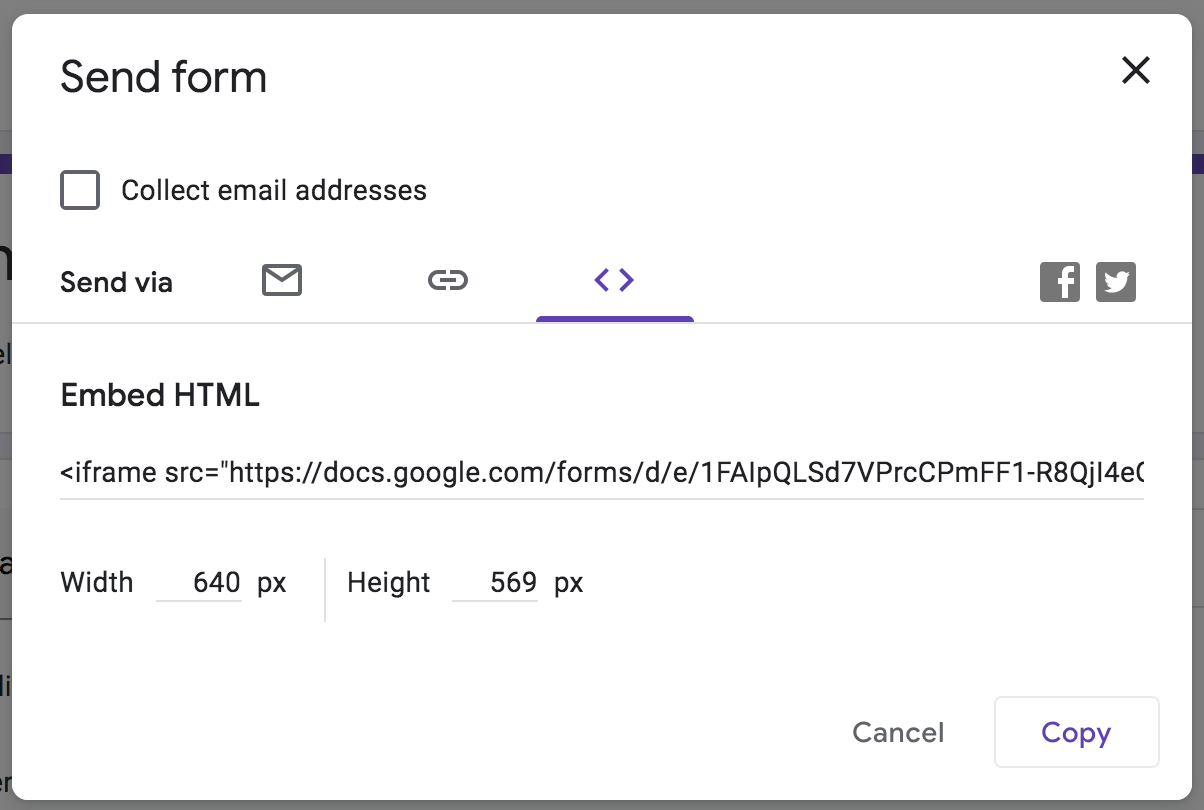Click the "Height" label
This screenshot has width=1204, height=810.
click(389, 582)
